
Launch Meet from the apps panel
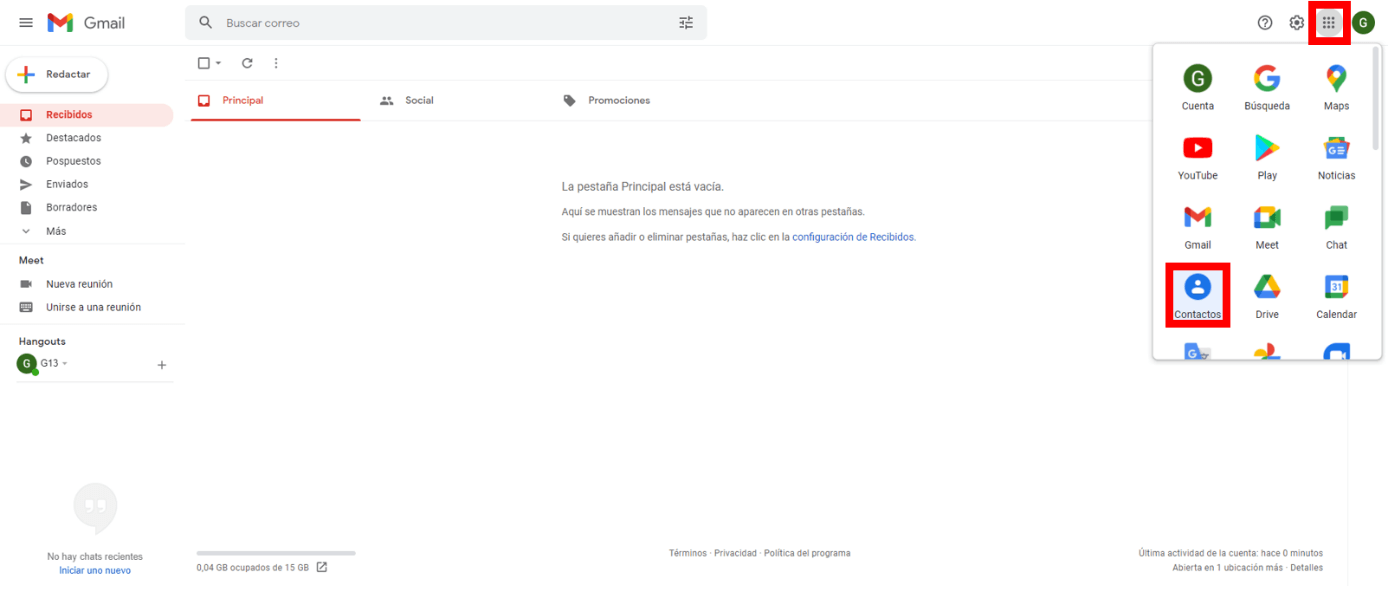click(1267, 228)
